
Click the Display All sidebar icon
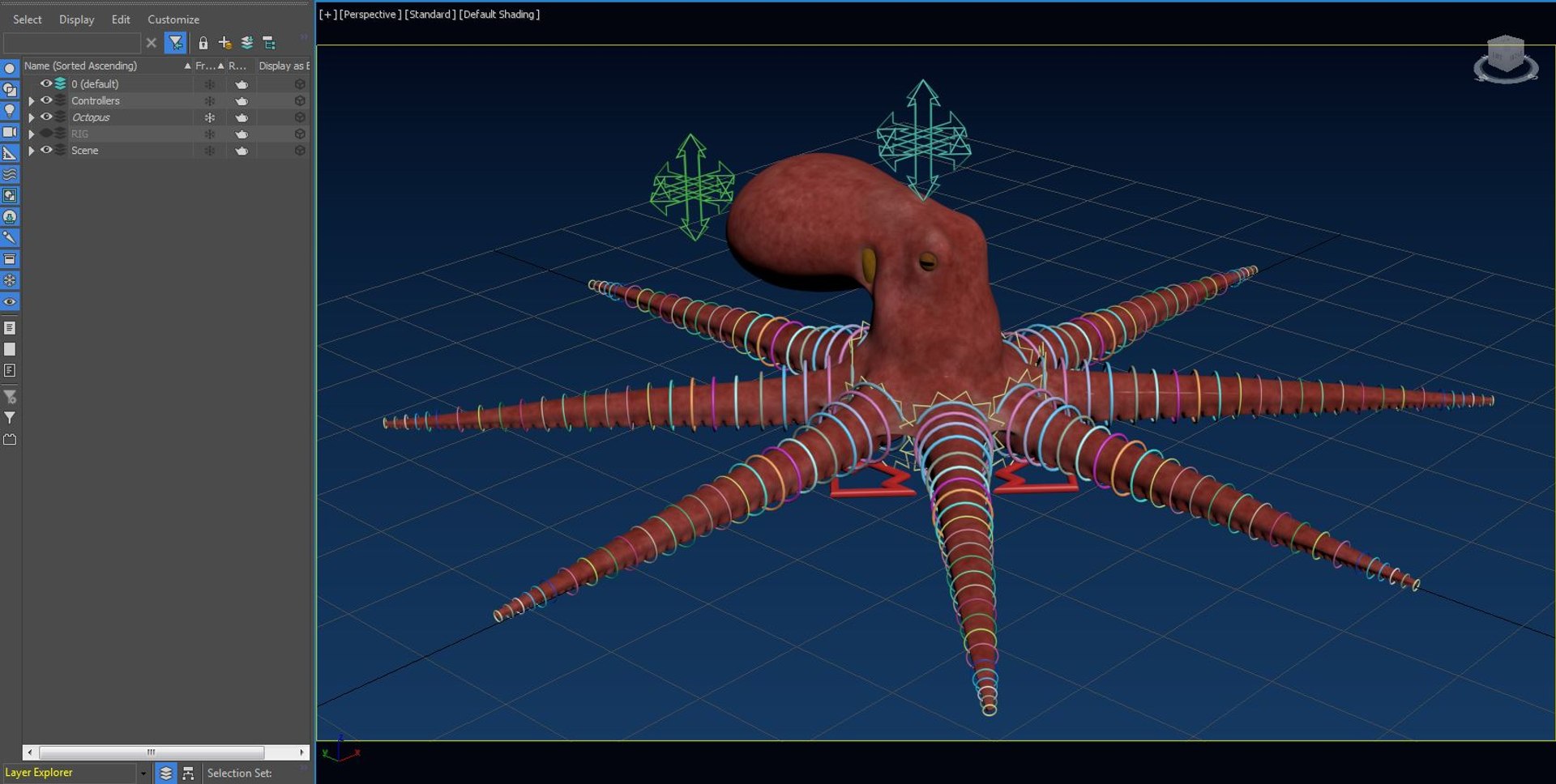pos(10,328)
